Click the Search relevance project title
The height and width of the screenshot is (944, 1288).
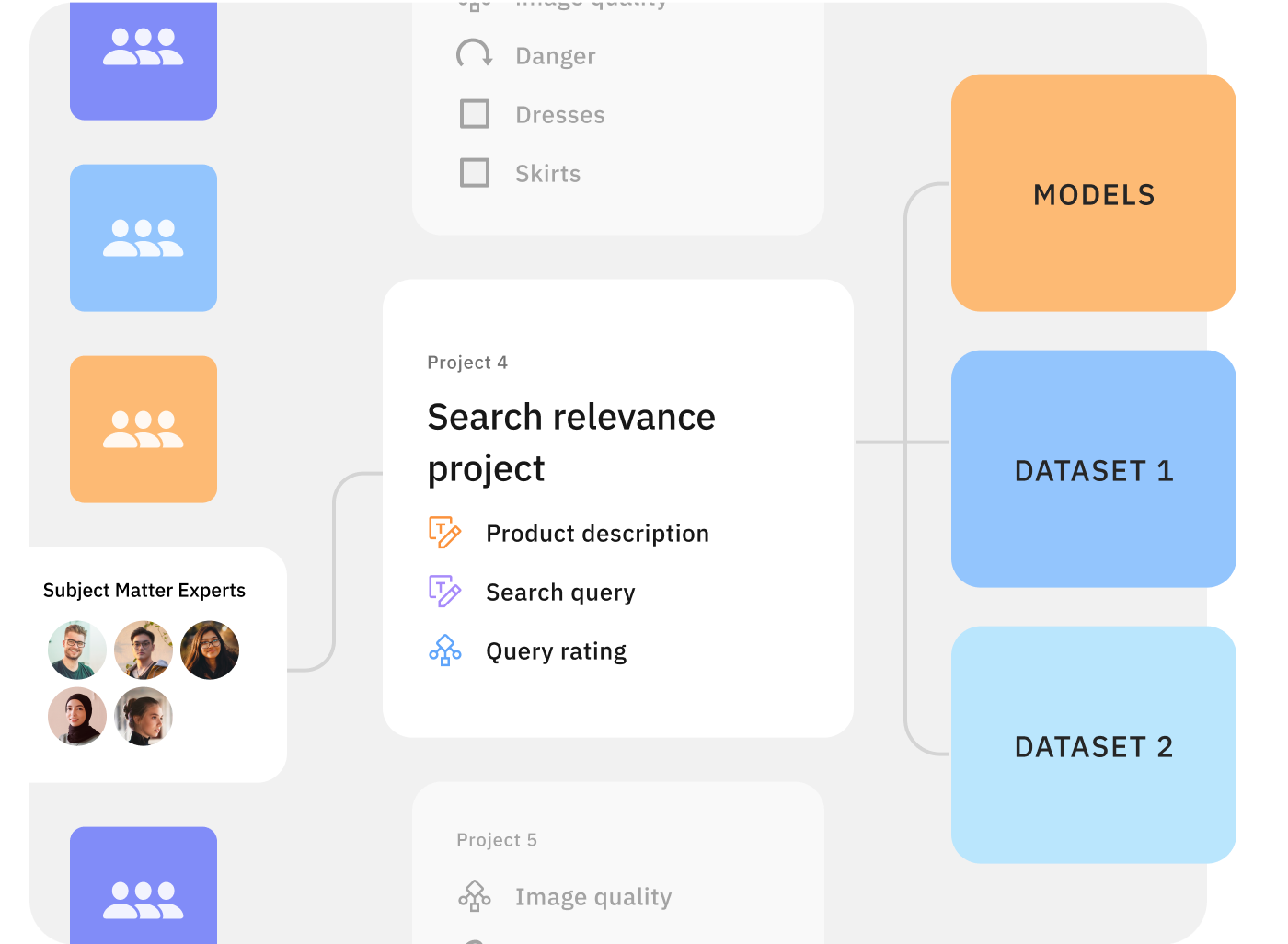coord(571,442)
